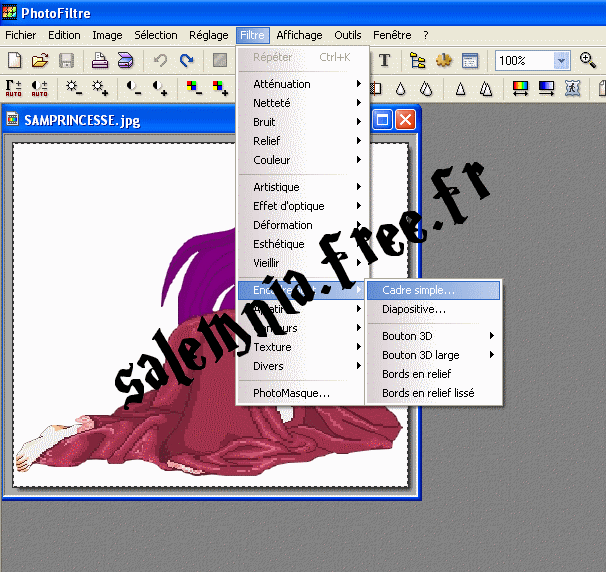Open the Réglage menu
This screenshot has height=572, width=606.
[209, 35]
